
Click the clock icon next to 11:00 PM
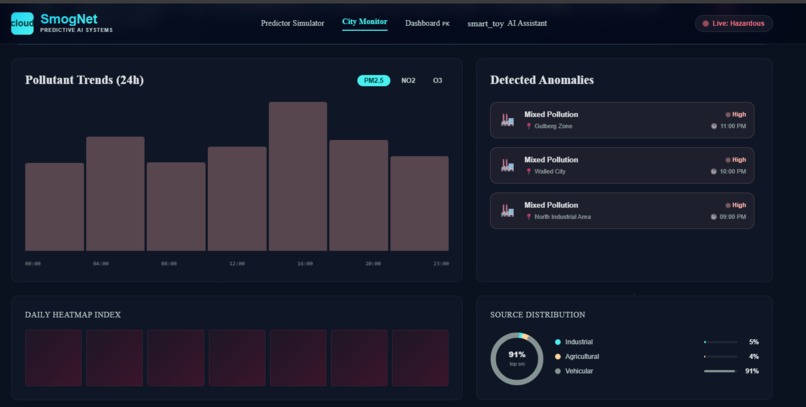[x=713, y=126]
